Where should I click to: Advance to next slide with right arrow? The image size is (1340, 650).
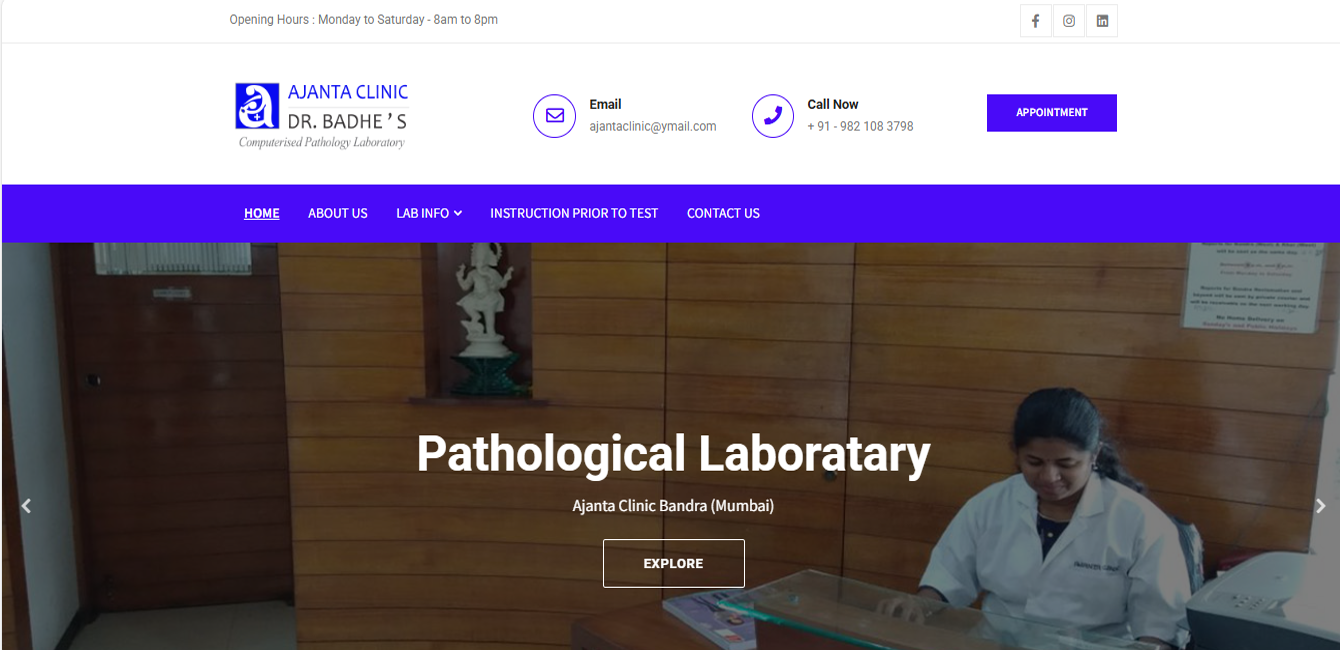coord(1320,506)
